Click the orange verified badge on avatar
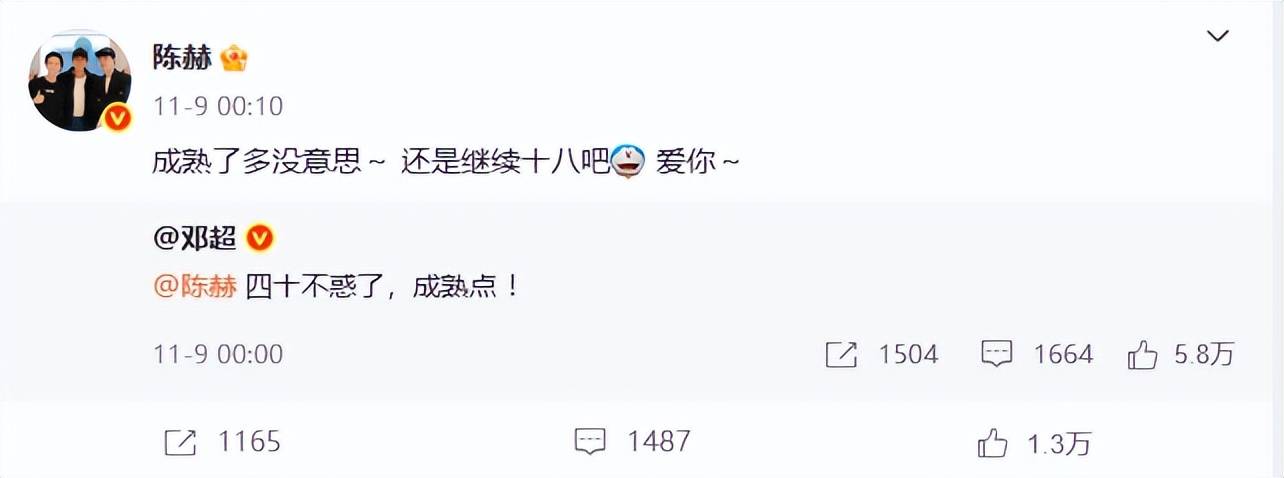 [119, 120]
